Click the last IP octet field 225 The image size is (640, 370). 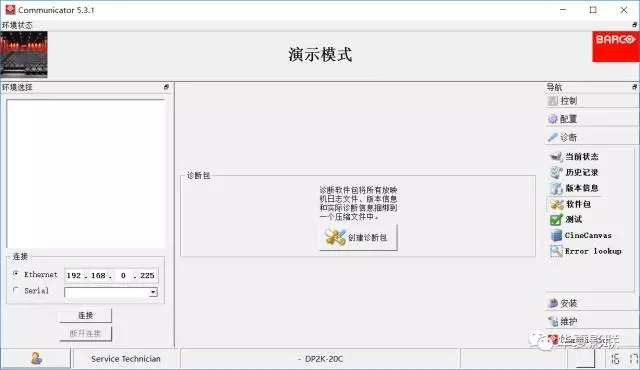(x=147, y=276)
